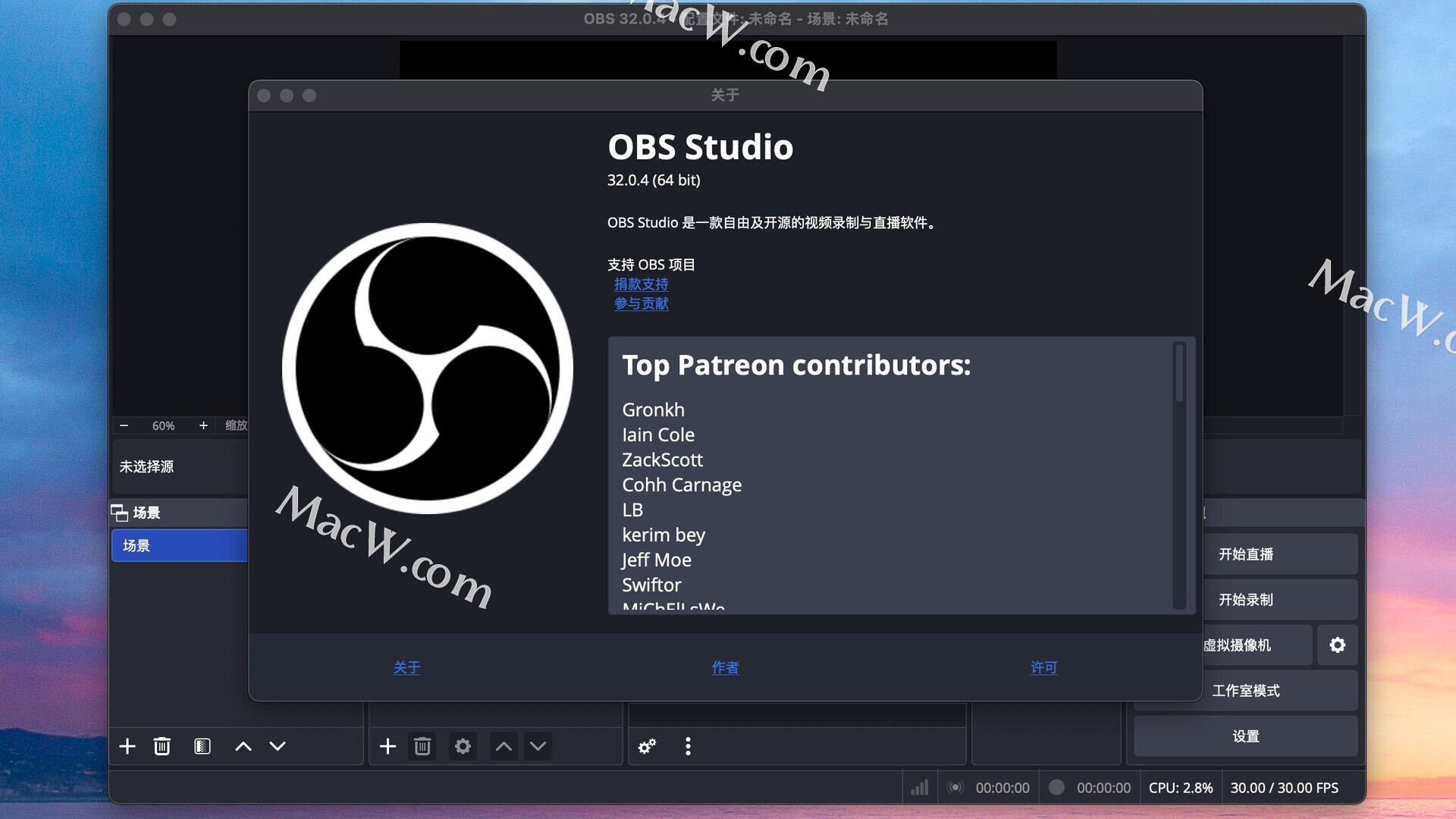
Task: Switch to 许可 (License) tab
Action: pos(1043,667)
